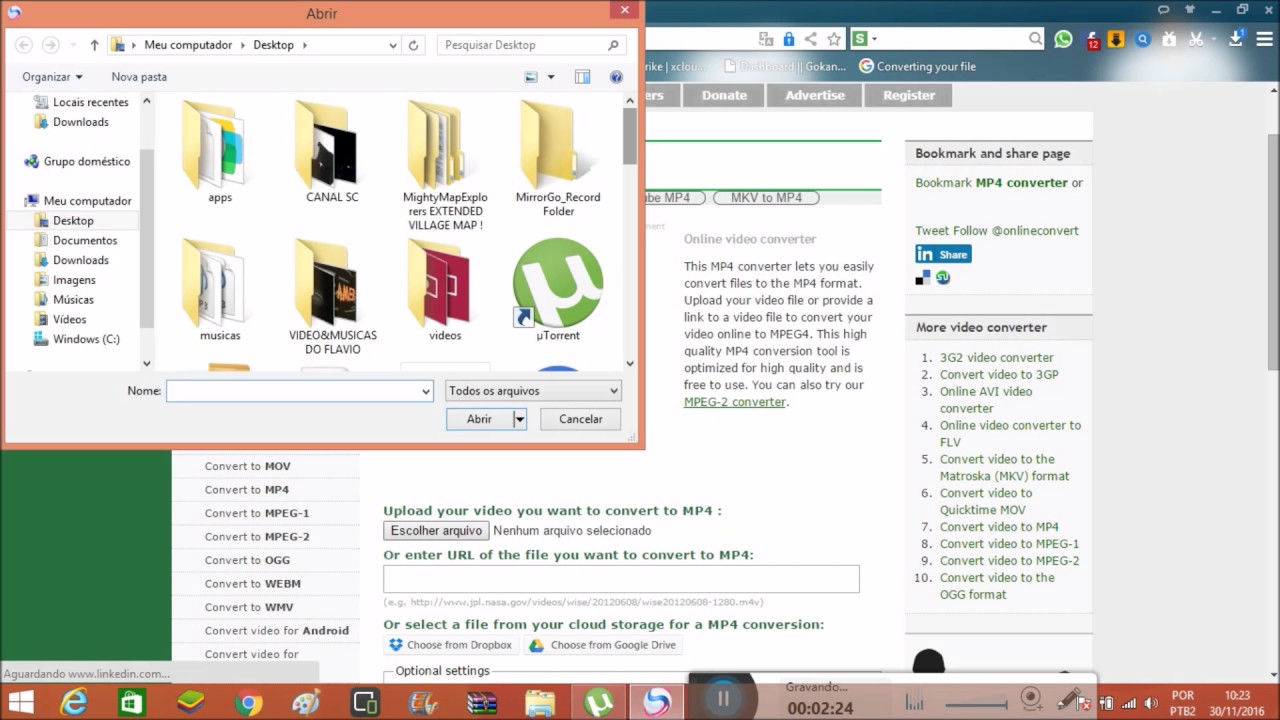Image resolution: width=1280 pixels, height=720 pixels.
Task: Go up one folder level in the dialog
Action: (94, 45)
